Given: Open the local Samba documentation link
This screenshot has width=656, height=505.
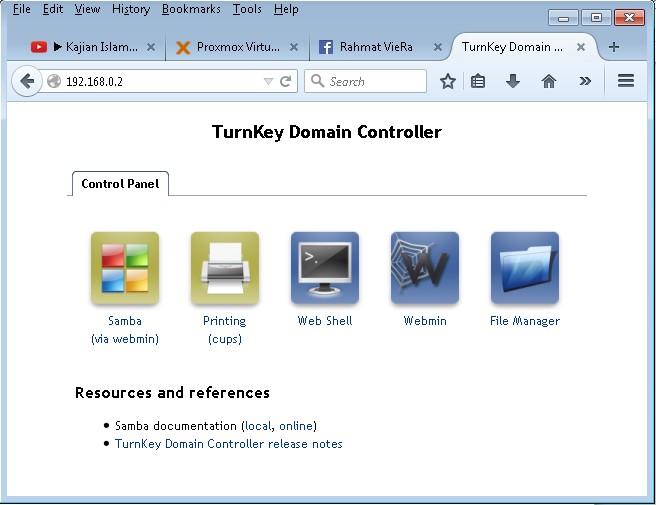Looking at the screenshot, I should point(259,426).
